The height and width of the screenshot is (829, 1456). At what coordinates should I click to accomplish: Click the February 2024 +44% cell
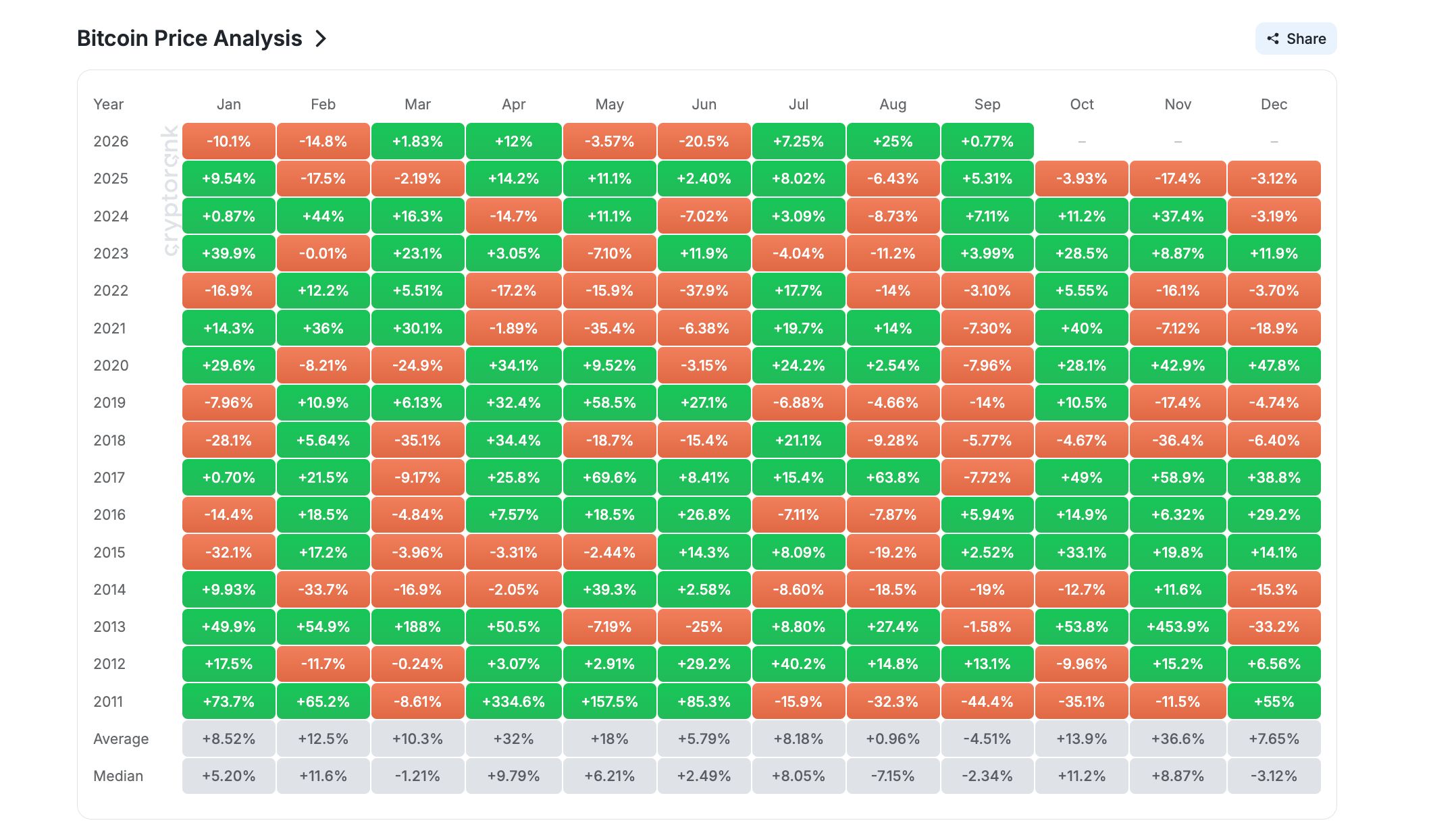point(323,216)
